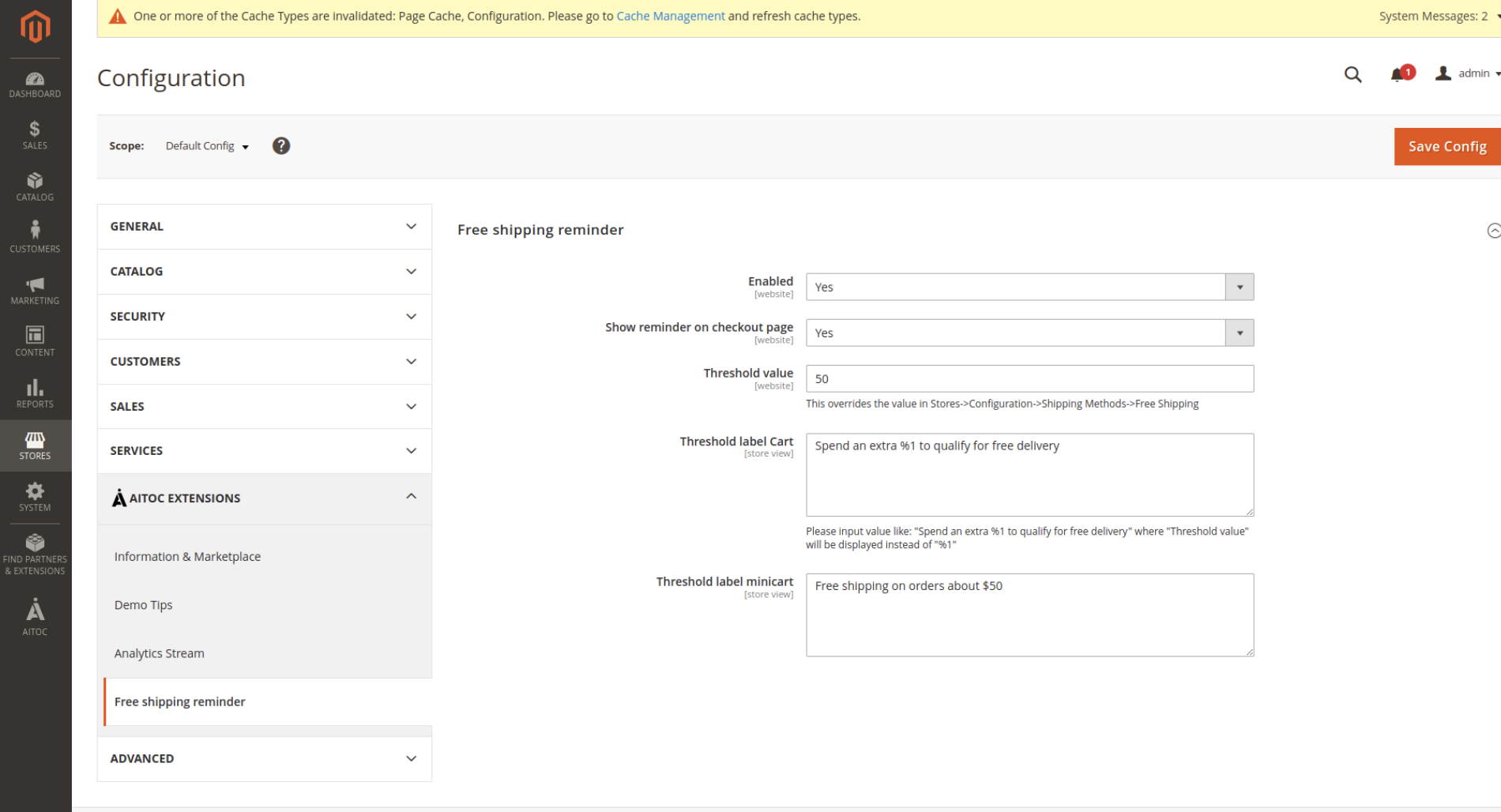
Task: Click the admin user account icon
Action: click(x=1443, y=73)
